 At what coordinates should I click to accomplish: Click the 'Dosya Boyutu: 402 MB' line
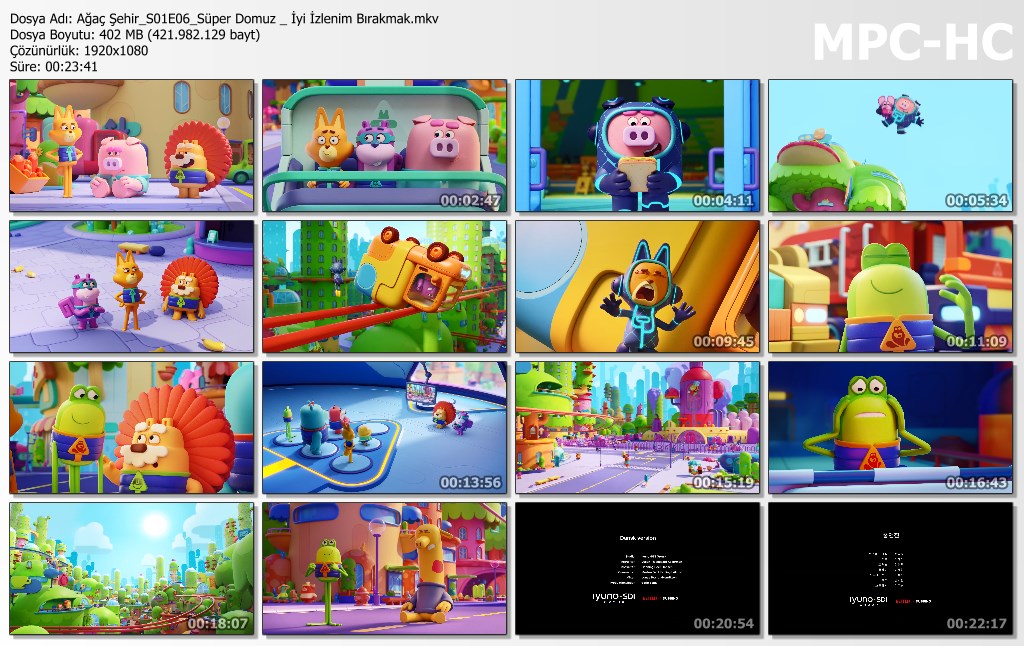tap(135, 34)
